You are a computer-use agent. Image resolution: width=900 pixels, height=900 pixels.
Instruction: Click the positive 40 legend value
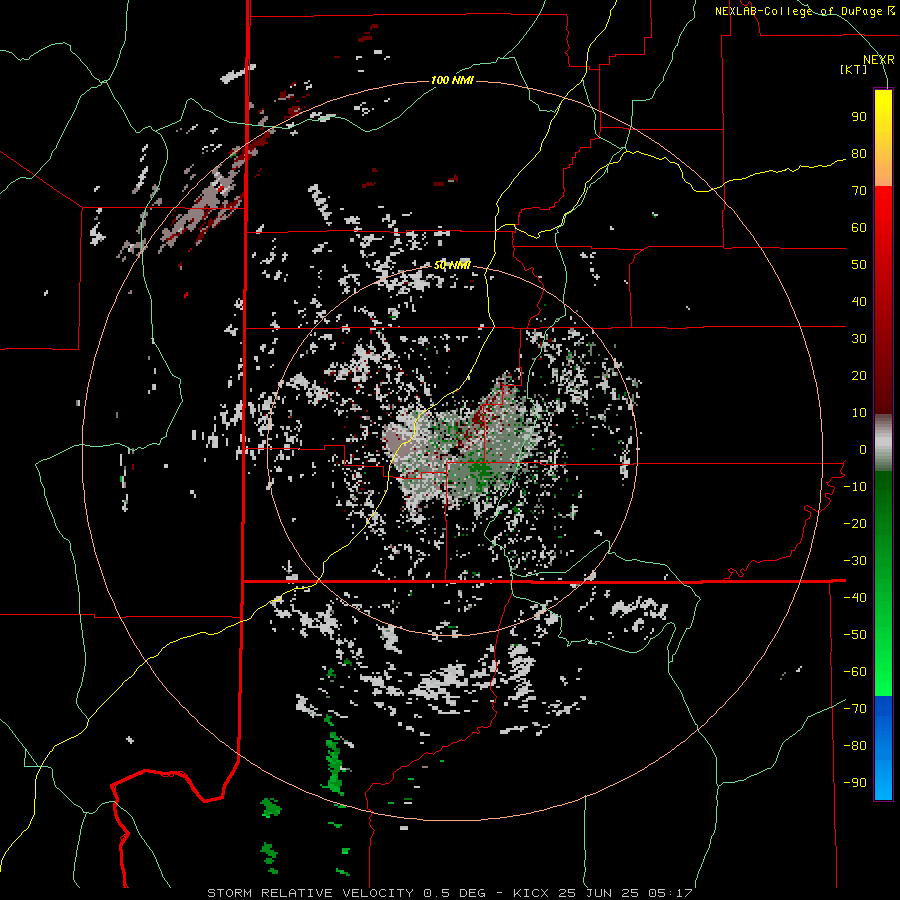click(x=859, y=302)
